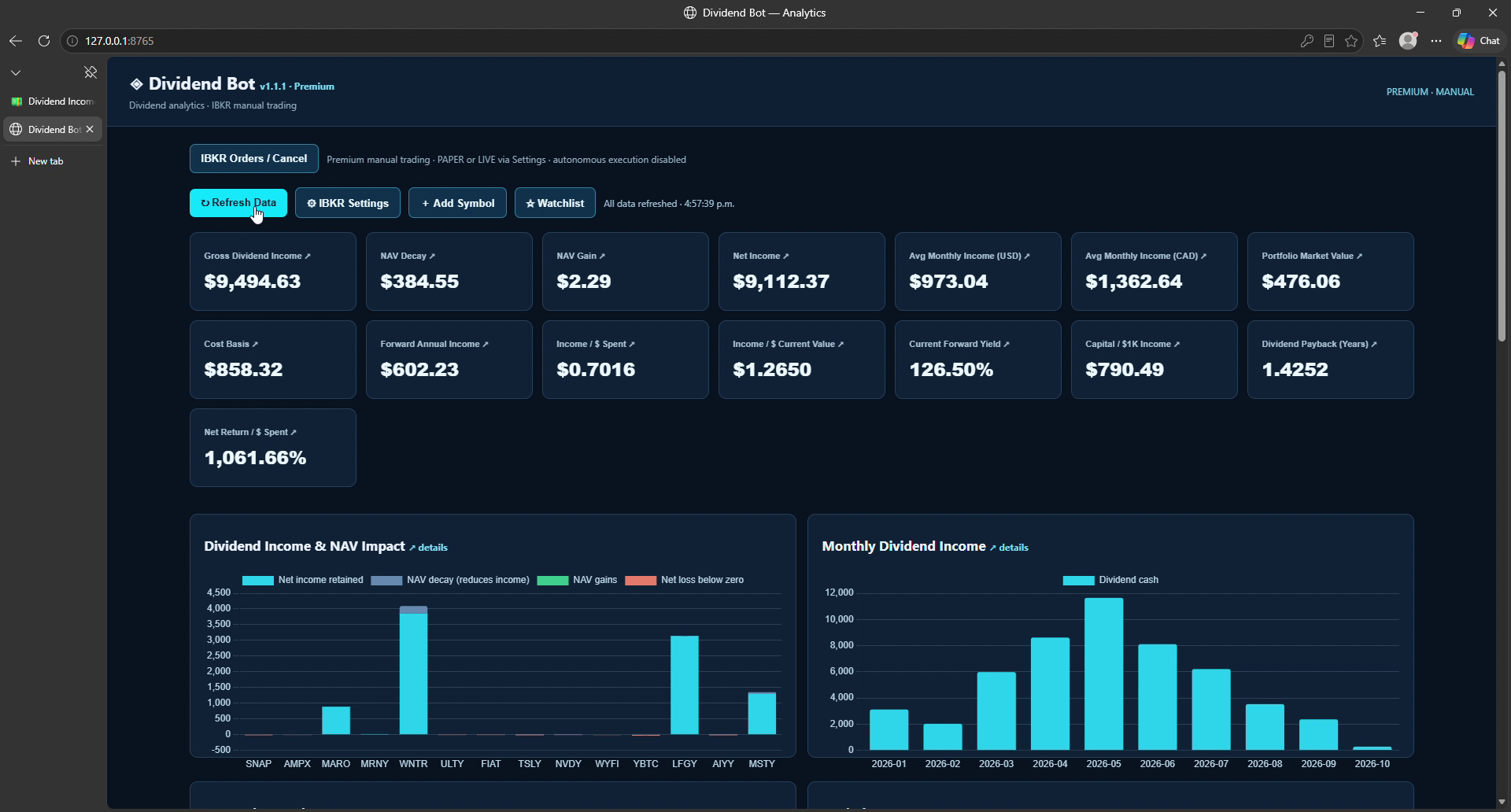
Task: Open the password key icon in address bar
Action: 1307,41
